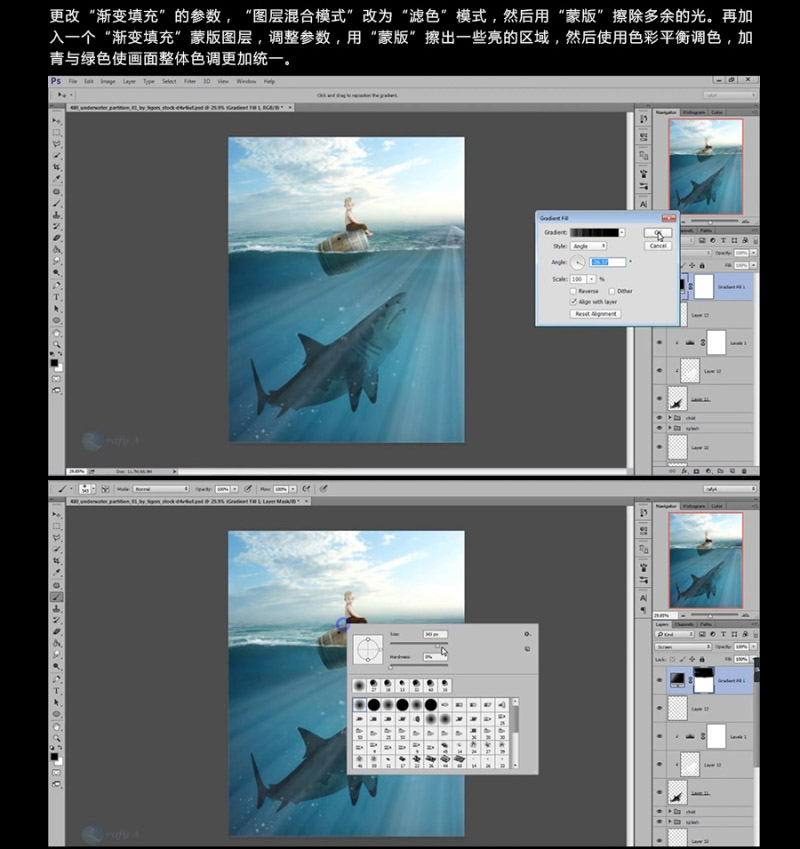Screen dimensions: 800x849
Task: Open the Style dropdown showing Angle
Action: click(x=588, y=246)
